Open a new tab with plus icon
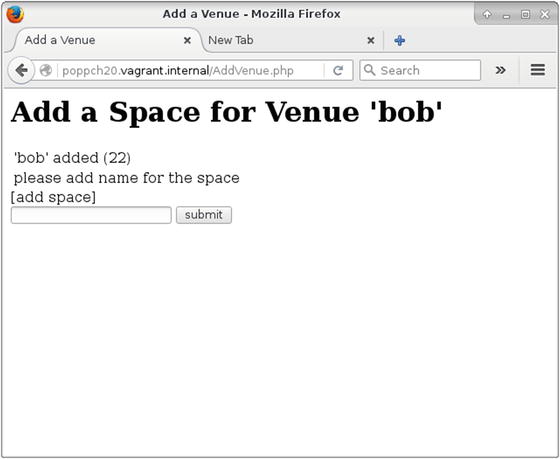 399,40
